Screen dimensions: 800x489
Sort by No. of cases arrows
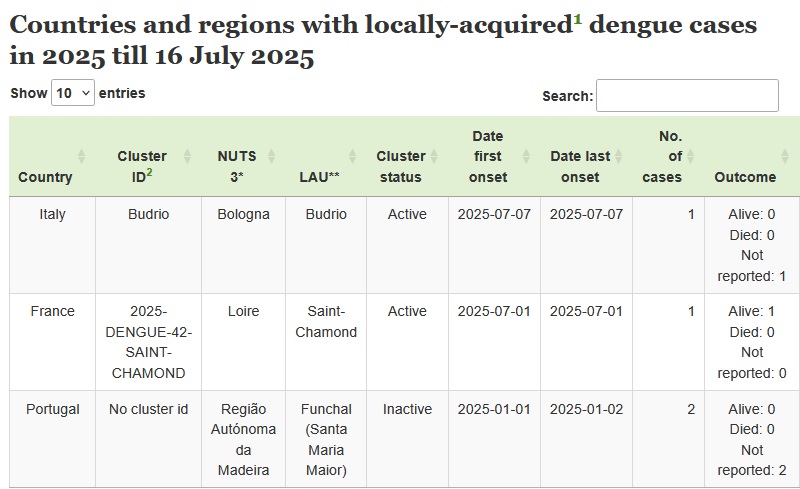pyautogui.click(x=690, y=156)
